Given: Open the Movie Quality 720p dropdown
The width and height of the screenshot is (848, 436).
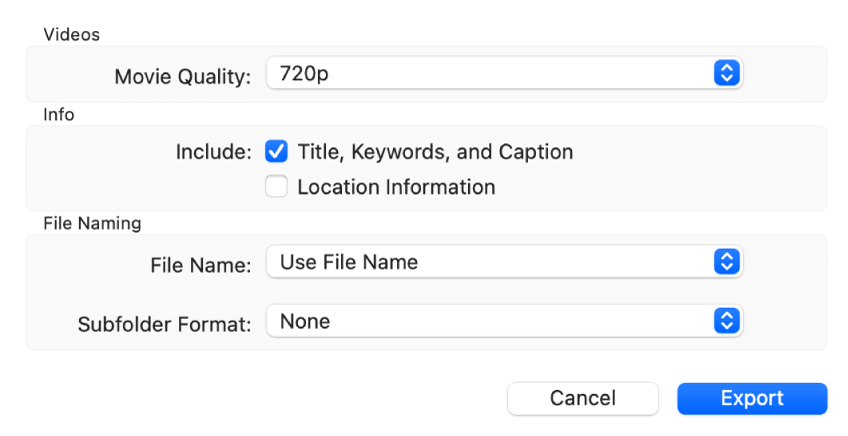Looking at the screenshot, I should [490, 73].
